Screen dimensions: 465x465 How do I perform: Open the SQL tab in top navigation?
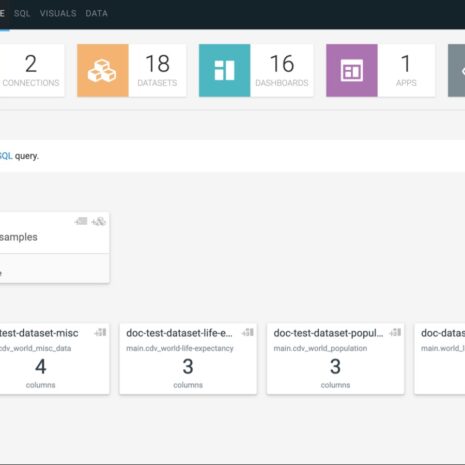(22, 13)
